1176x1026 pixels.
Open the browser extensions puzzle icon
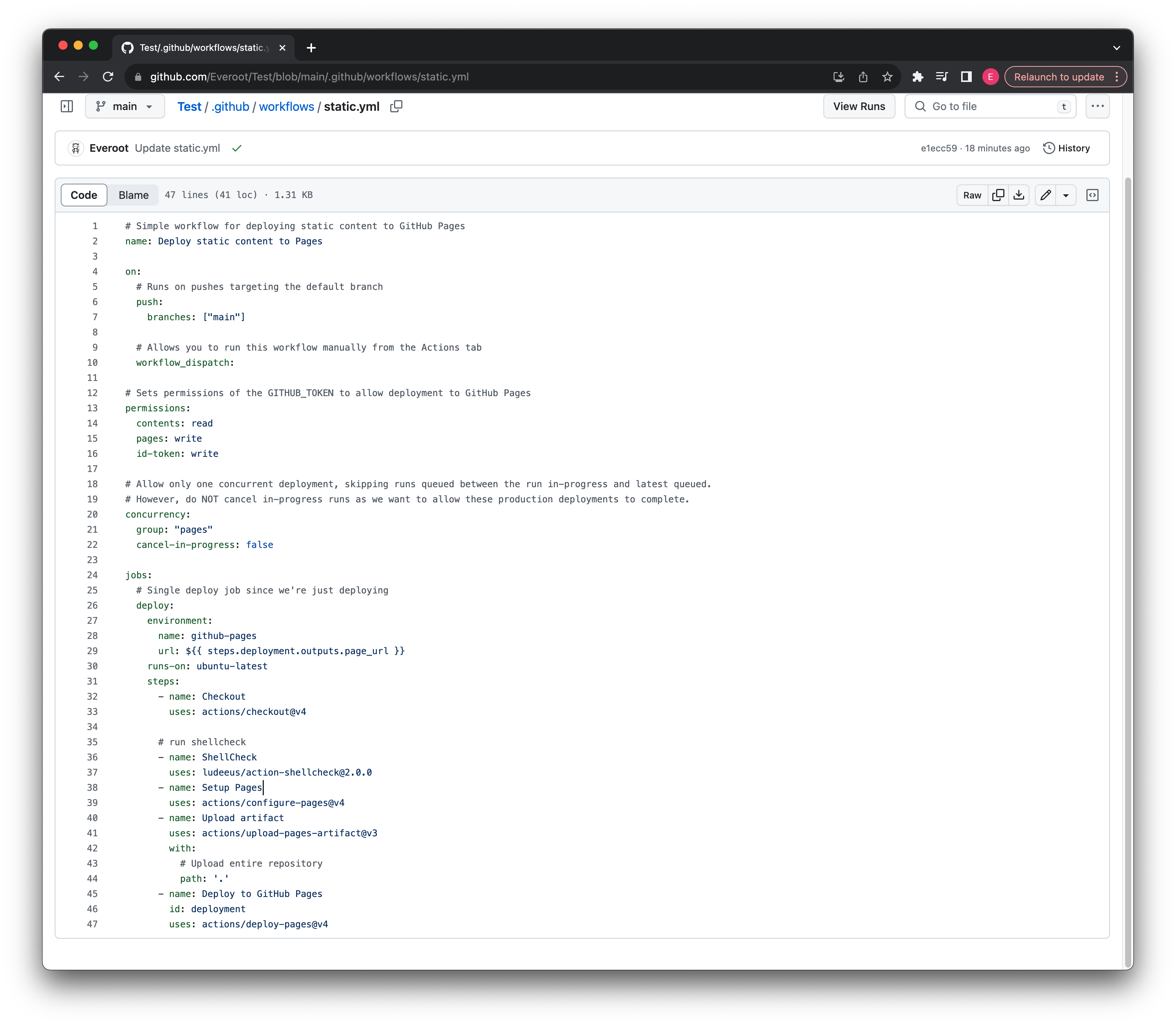pos(917,77)
